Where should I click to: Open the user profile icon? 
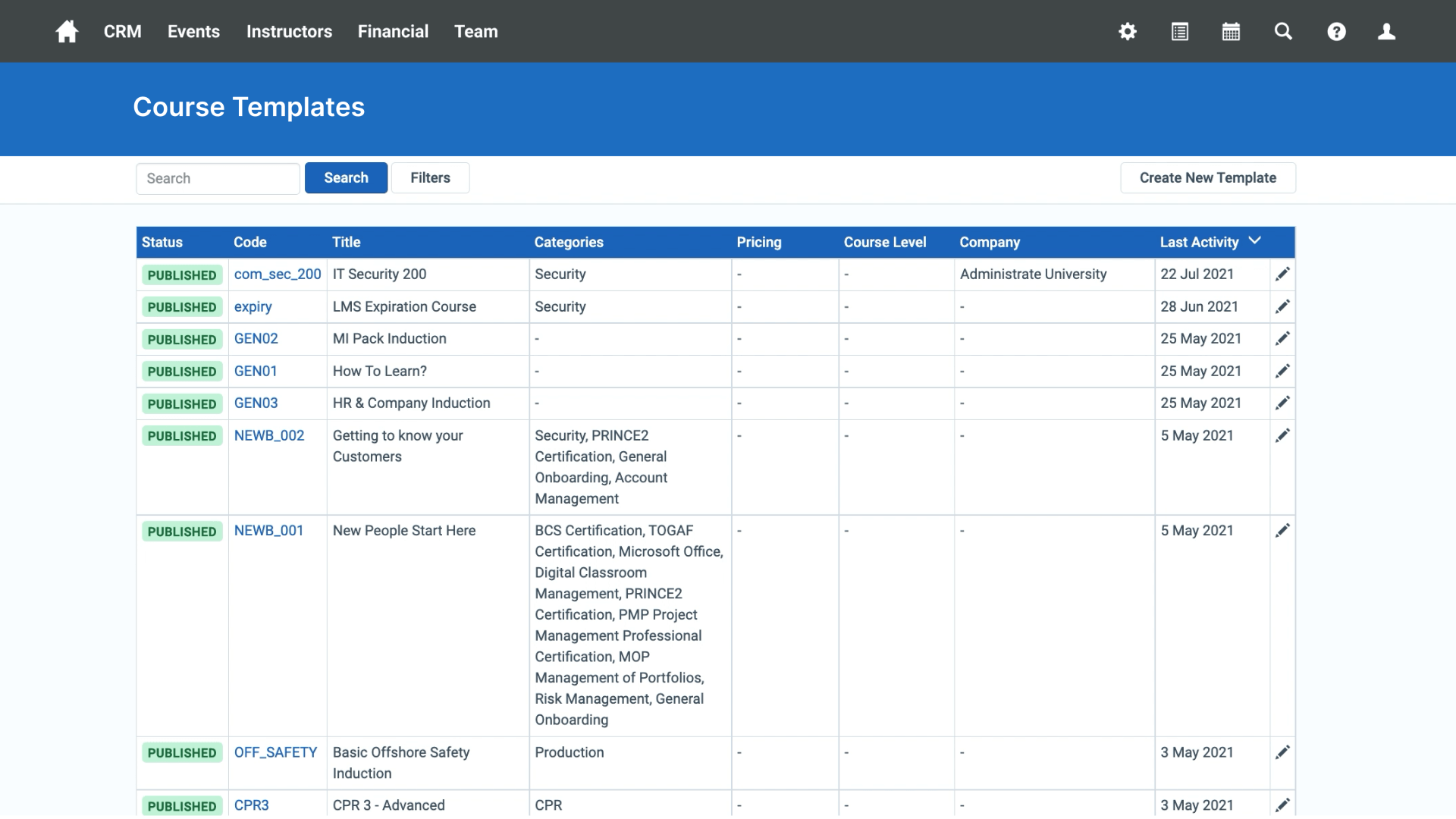[x=1386, y=31]
